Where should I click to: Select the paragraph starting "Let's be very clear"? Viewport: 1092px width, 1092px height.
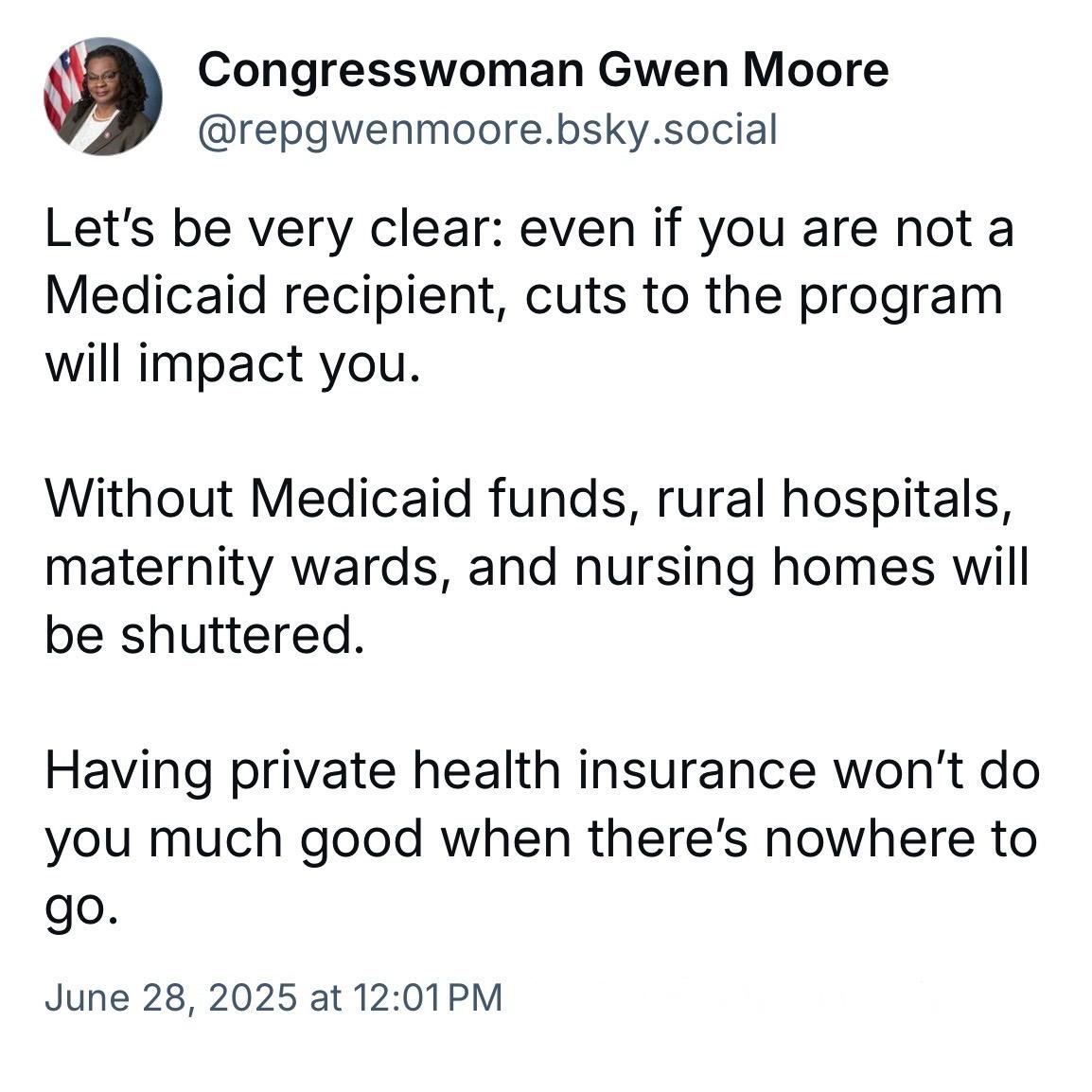(x=529, y=297)
